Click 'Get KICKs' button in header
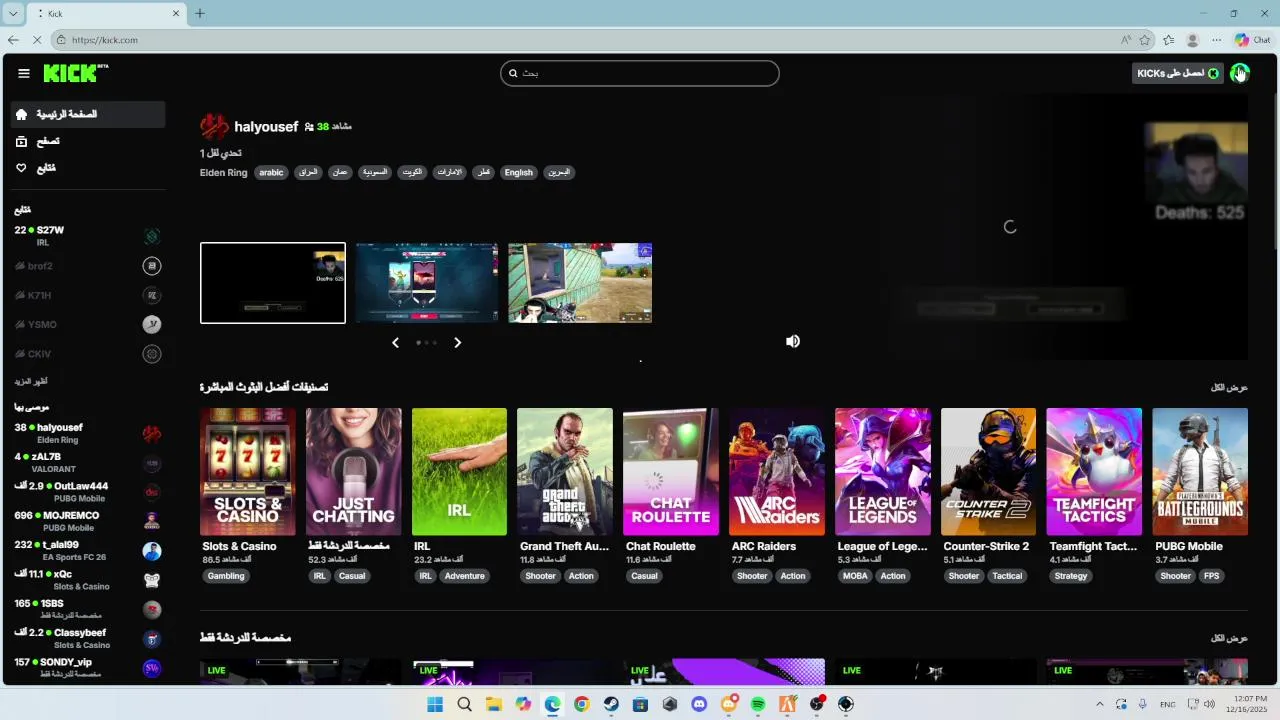 (x=1178, y=73)
